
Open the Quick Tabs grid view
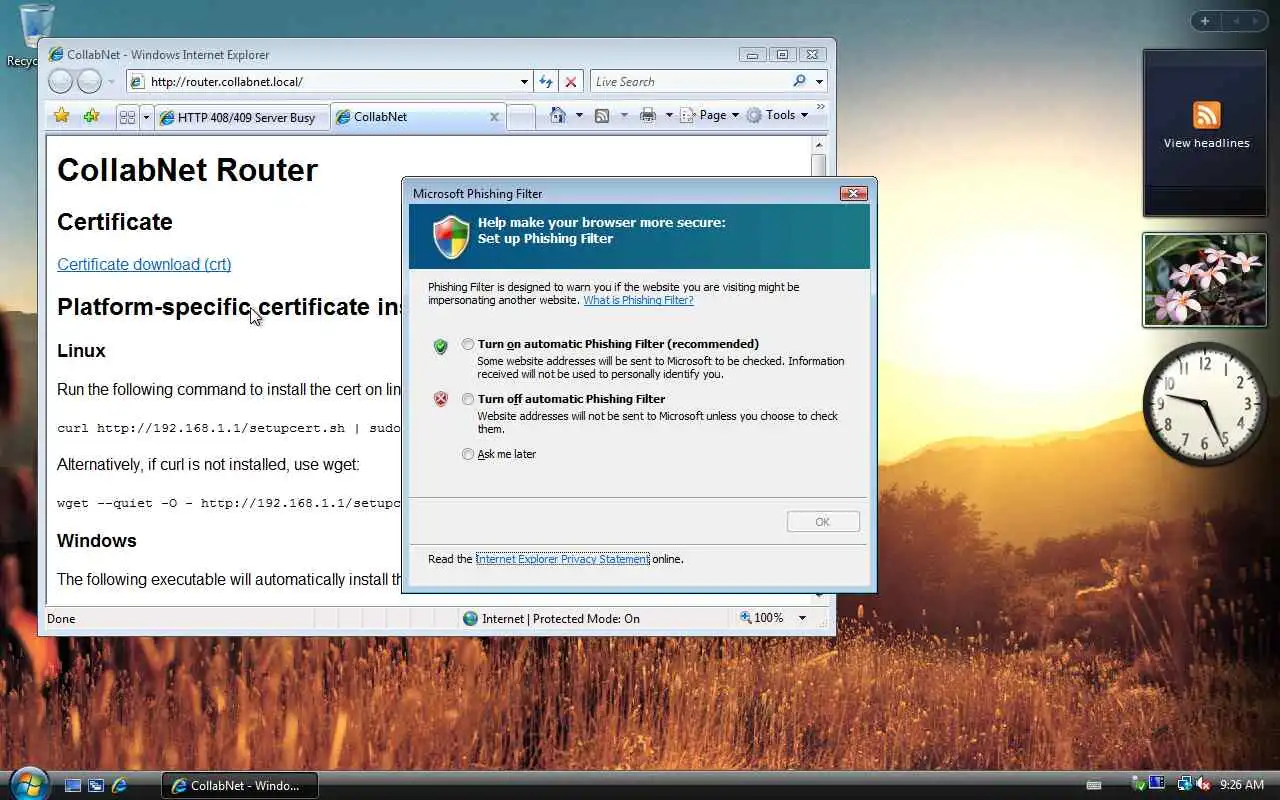127,117
